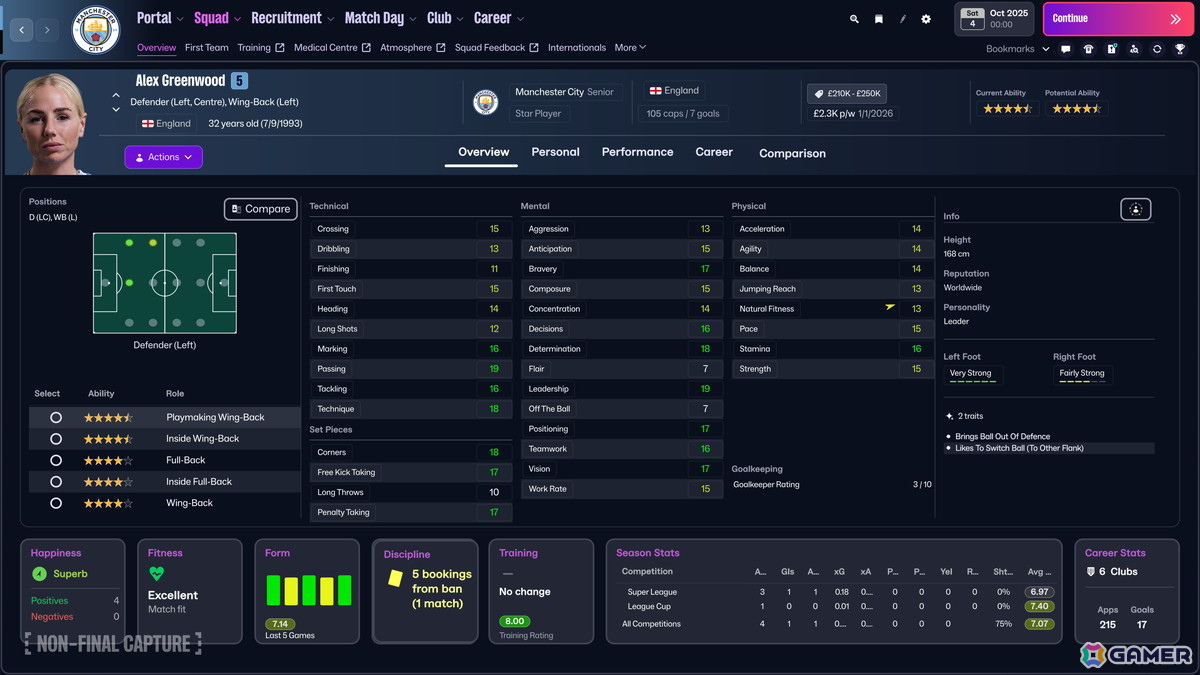Open inbox via speech bubble icon
Screen dimensions: 1200x675
click(x=1065, y=48)
